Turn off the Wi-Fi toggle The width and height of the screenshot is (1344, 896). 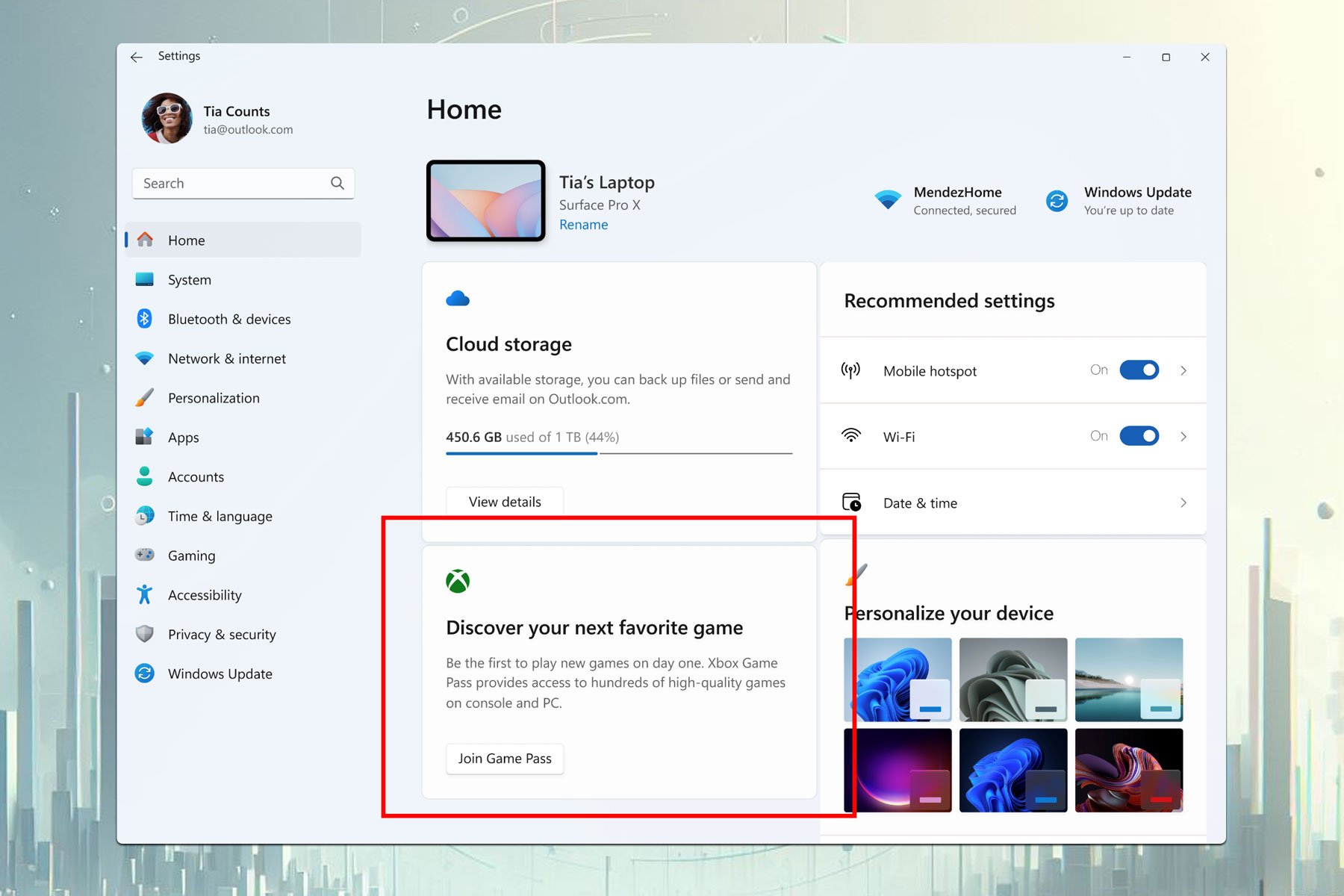pyautogui.click(x=1139, y=436)
